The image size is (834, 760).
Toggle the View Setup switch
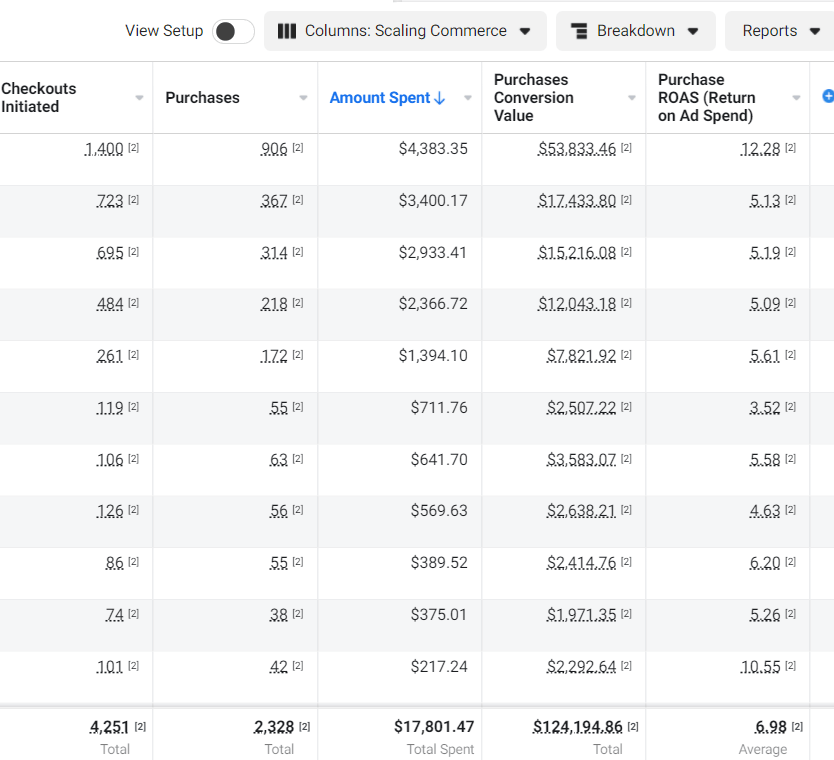click(233, 31)
